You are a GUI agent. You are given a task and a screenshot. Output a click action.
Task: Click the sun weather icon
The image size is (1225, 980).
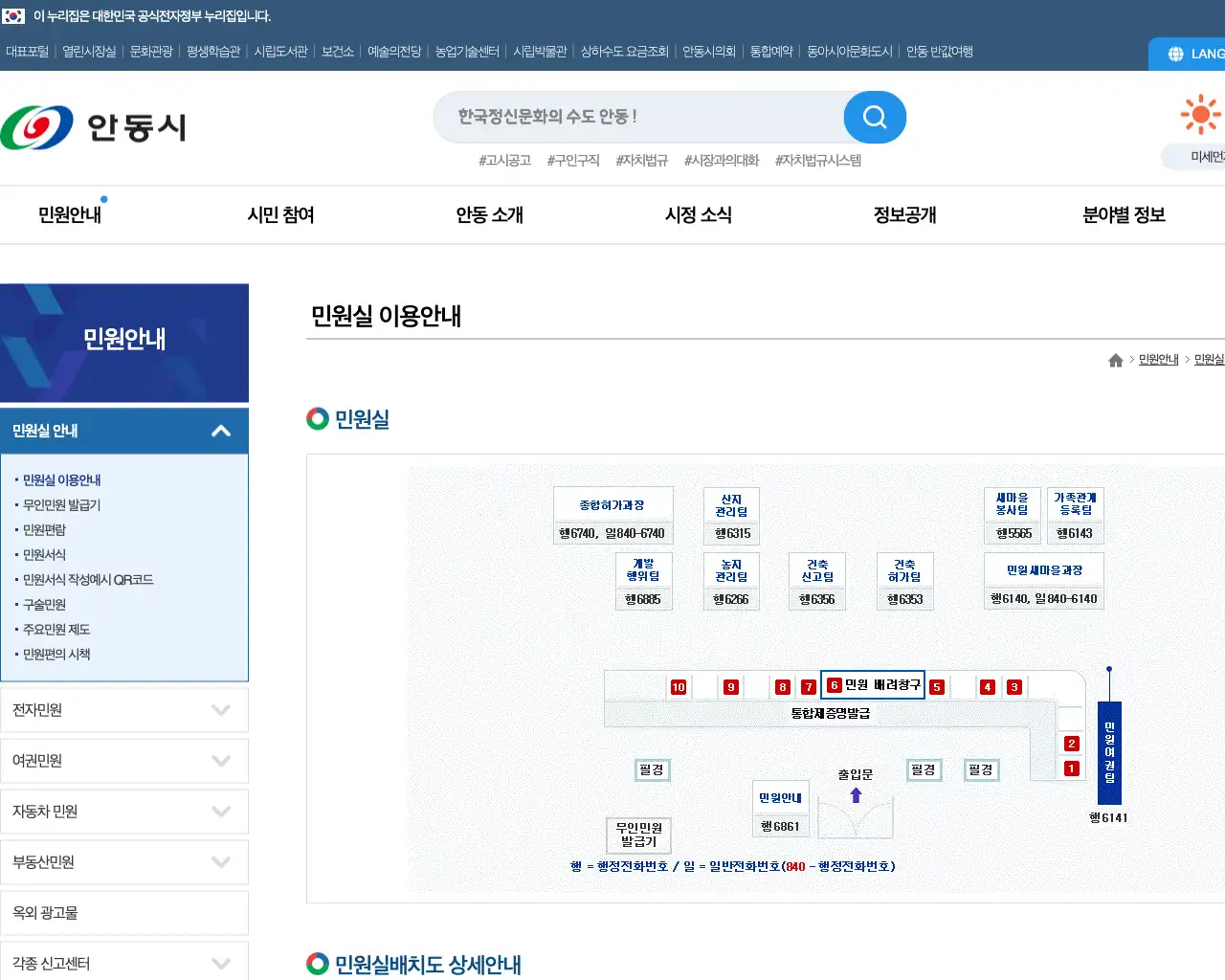click(x=1200, y=115)
